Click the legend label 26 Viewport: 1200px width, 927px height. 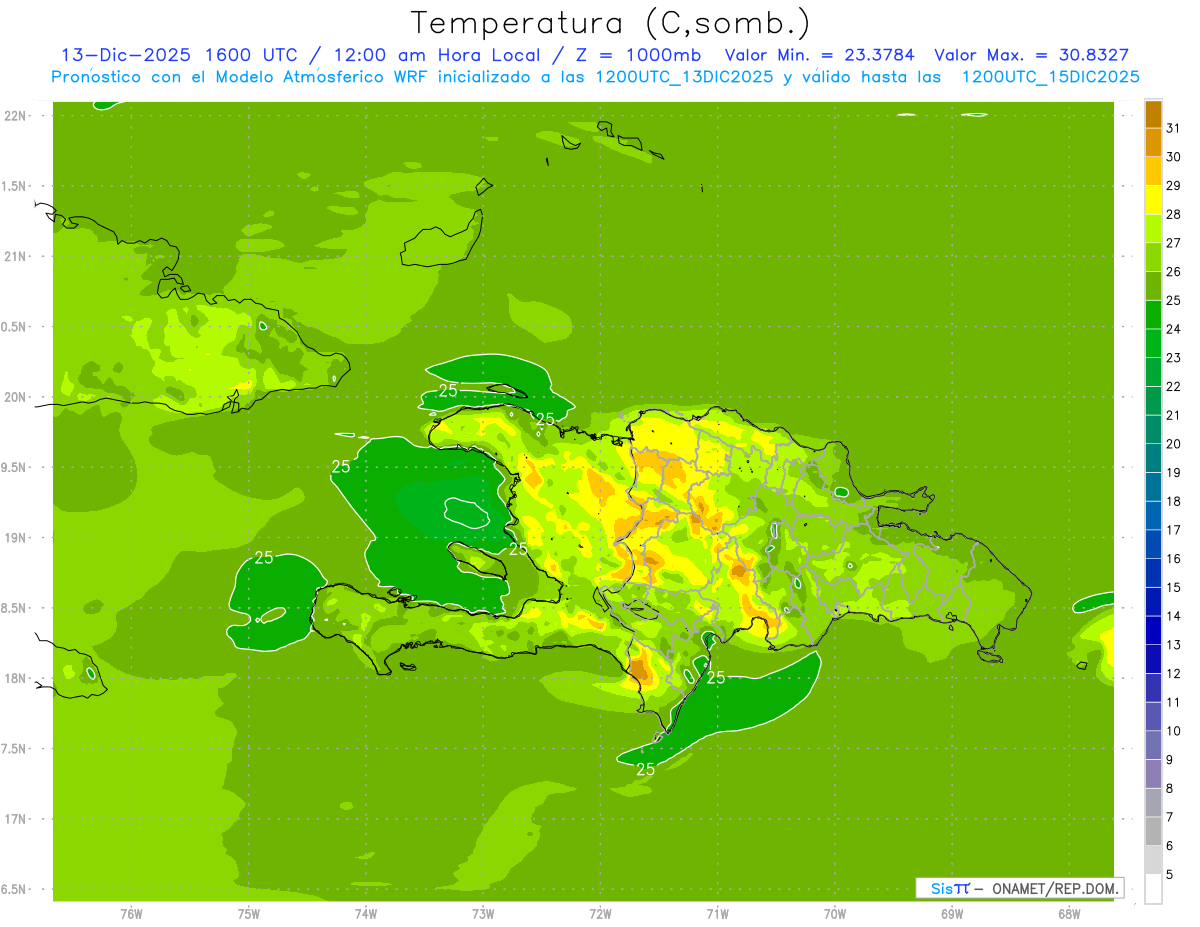[x=1174, y=272]
